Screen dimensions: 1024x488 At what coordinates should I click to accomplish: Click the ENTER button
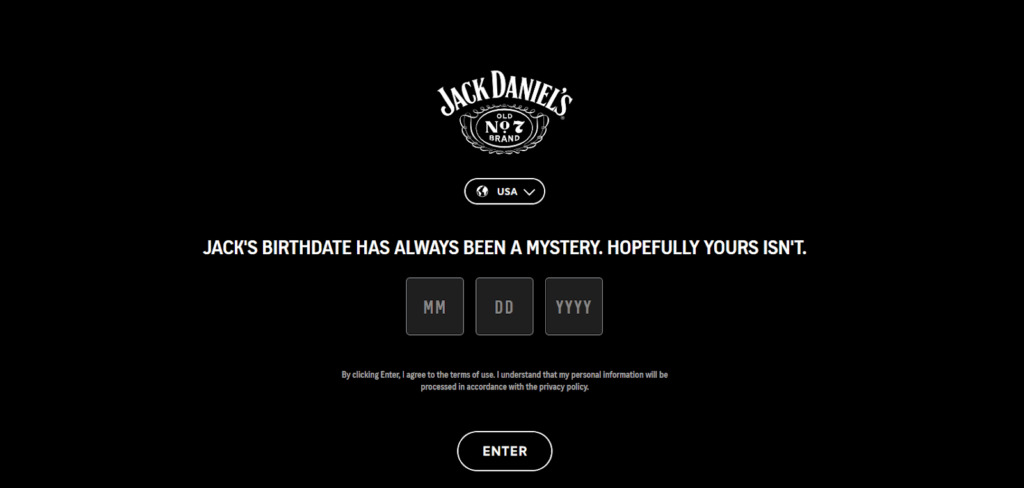pyautogui.click(x=504, y=451)
